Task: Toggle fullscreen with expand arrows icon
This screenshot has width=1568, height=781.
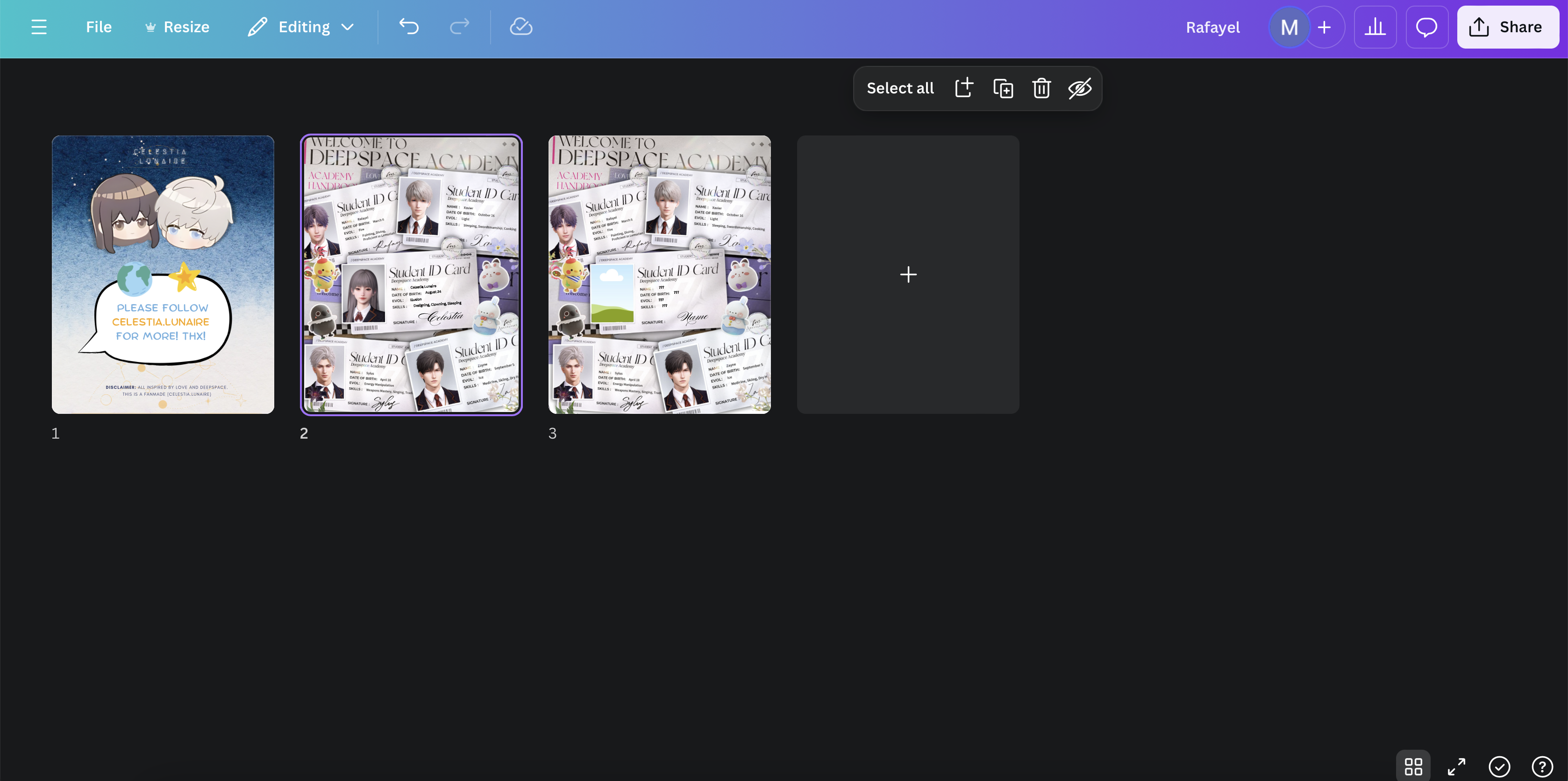Action: [1456, 767]
